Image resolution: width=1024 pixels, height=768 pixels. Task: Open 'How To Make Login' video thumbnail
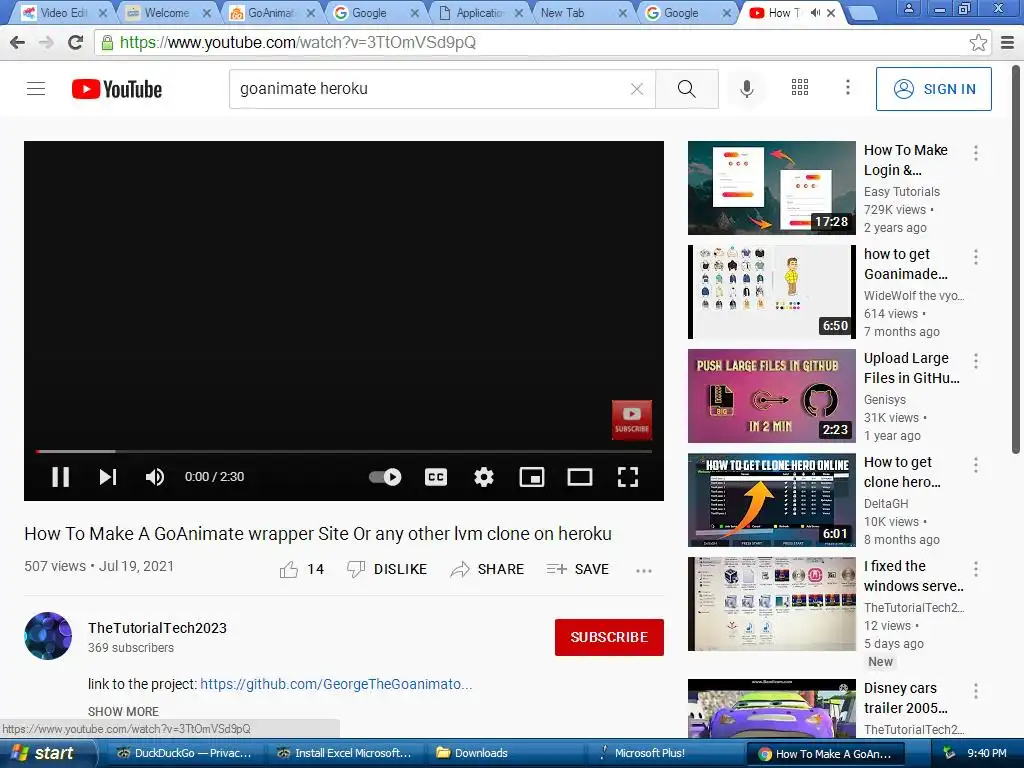tap(771, 187)
